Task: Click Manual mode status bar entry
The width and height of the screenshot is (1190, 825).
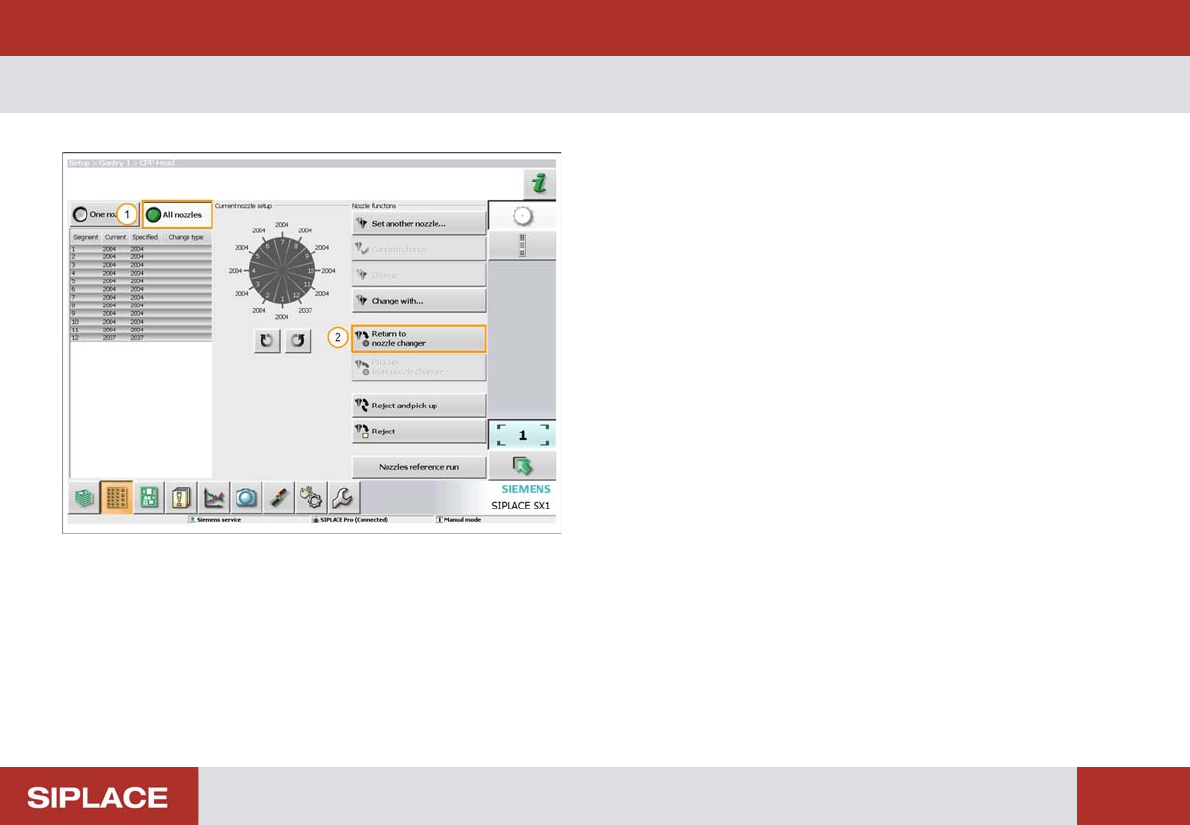Action: 460,520
